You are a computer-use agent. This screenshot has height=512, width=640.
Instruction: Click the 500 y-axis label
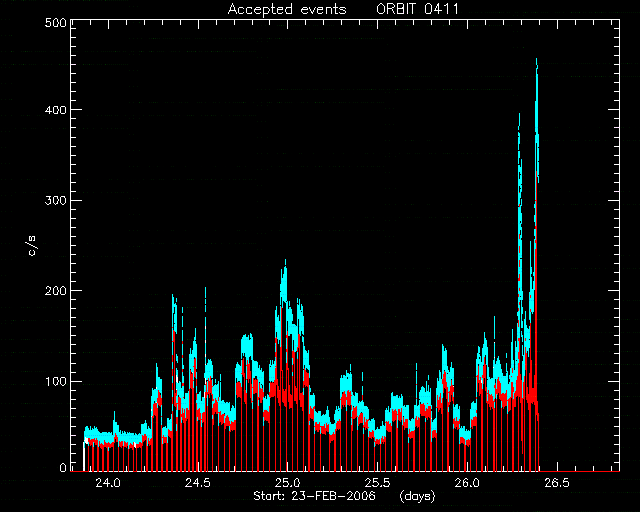coord(55,23)
